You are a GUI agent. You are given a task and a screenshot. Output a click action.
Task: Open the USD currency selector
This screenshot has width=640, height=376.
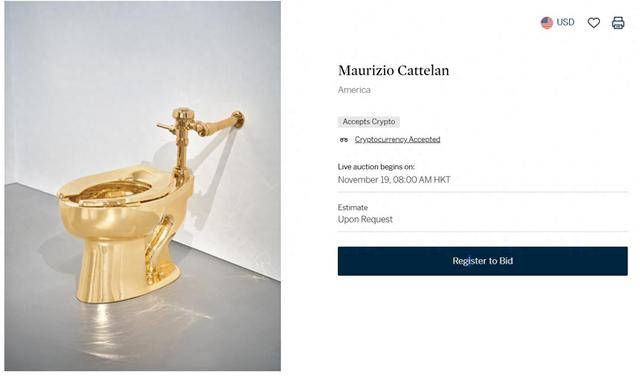pos(558,22)
